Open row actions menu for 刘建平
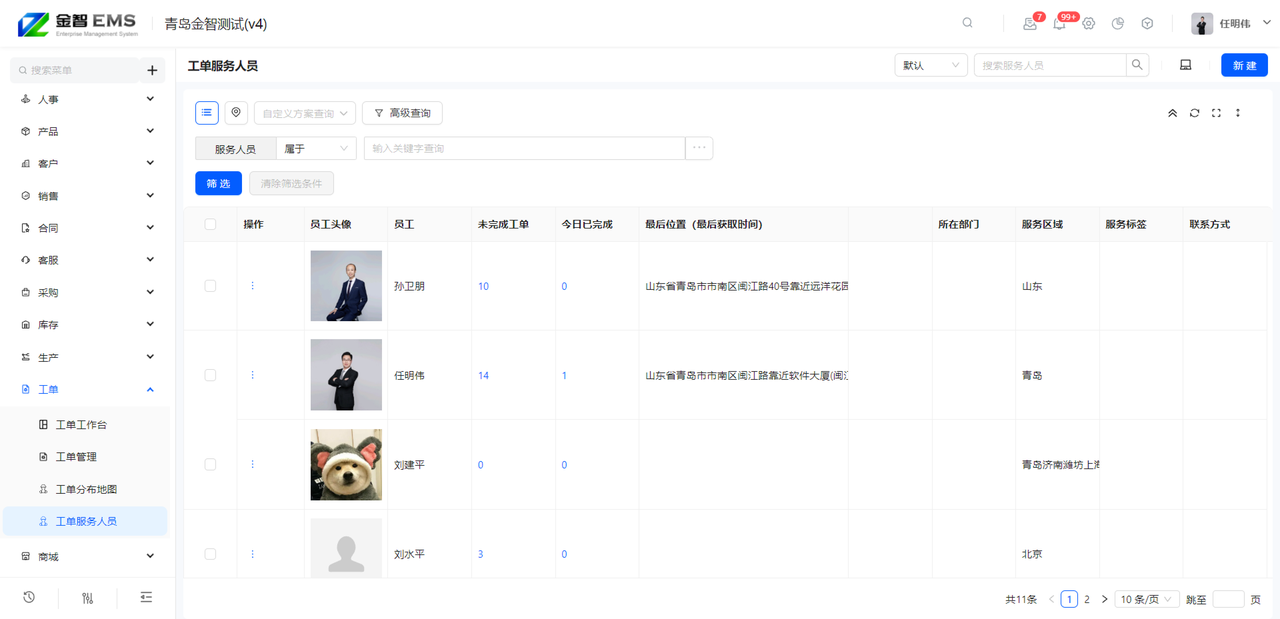Viewport: 1280px width, 619px height. 252,464
